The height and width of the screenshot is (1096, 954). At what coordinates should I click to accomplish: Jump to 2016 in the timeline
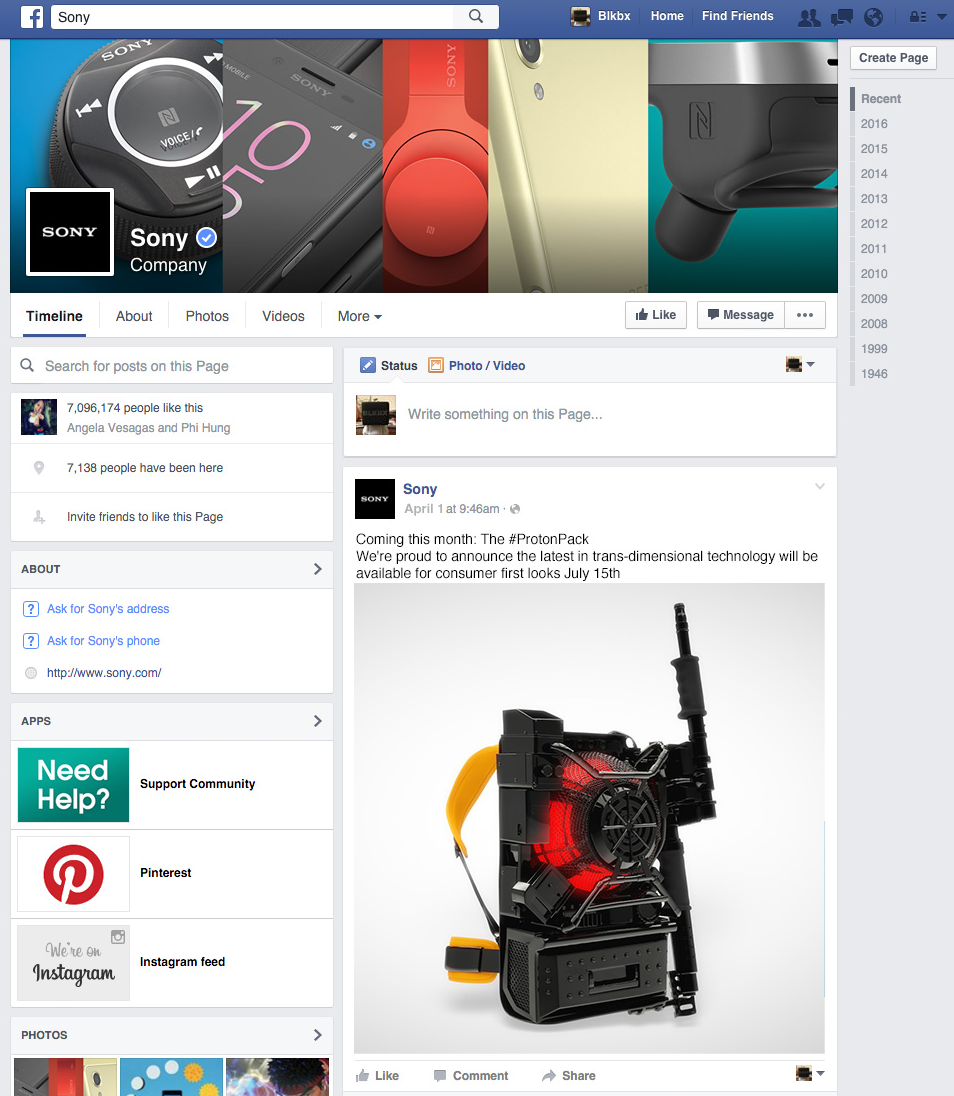tap(874, 124)
